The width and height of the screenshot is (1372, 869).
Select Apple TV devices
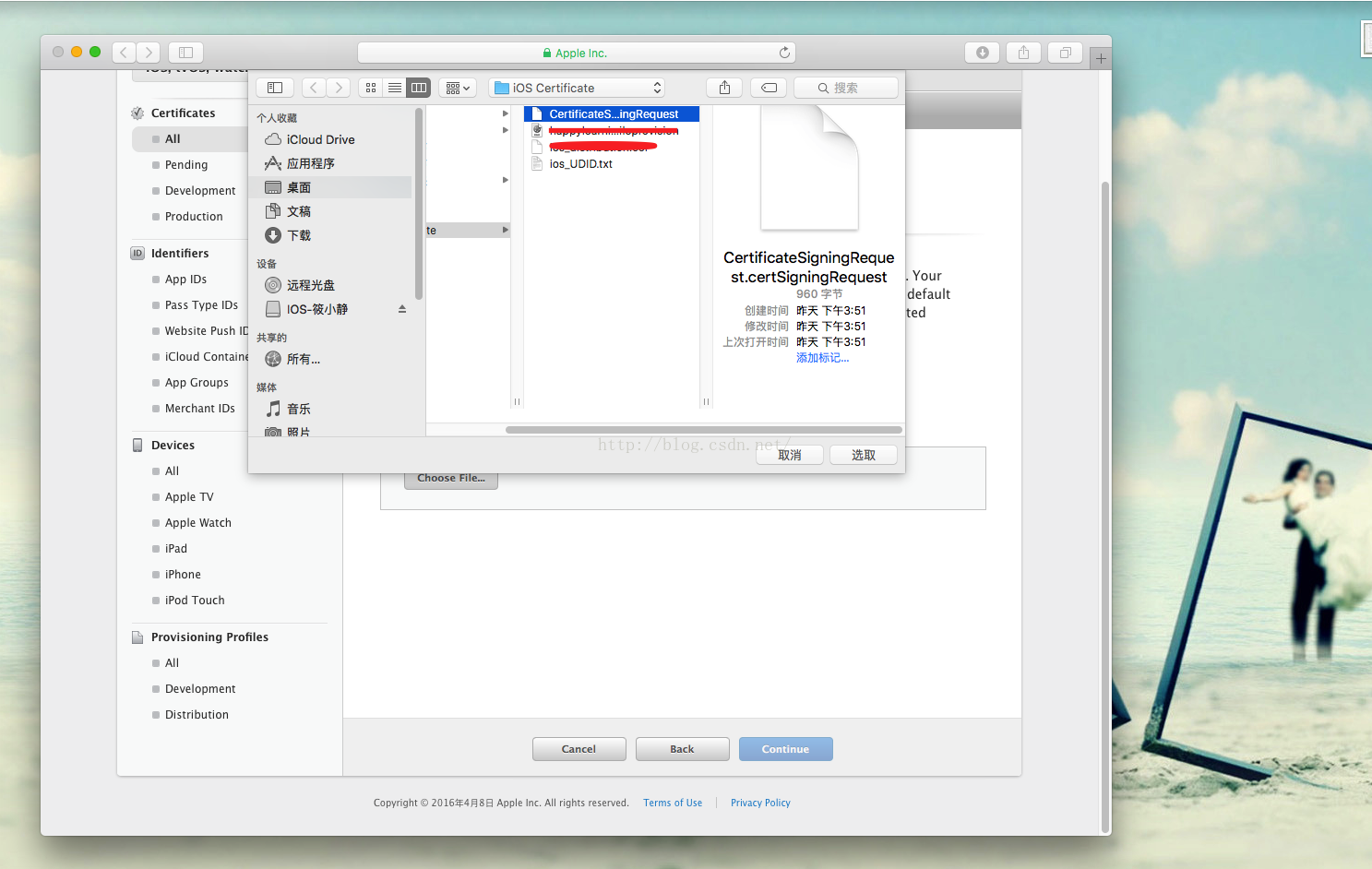(x=189, y=497)
